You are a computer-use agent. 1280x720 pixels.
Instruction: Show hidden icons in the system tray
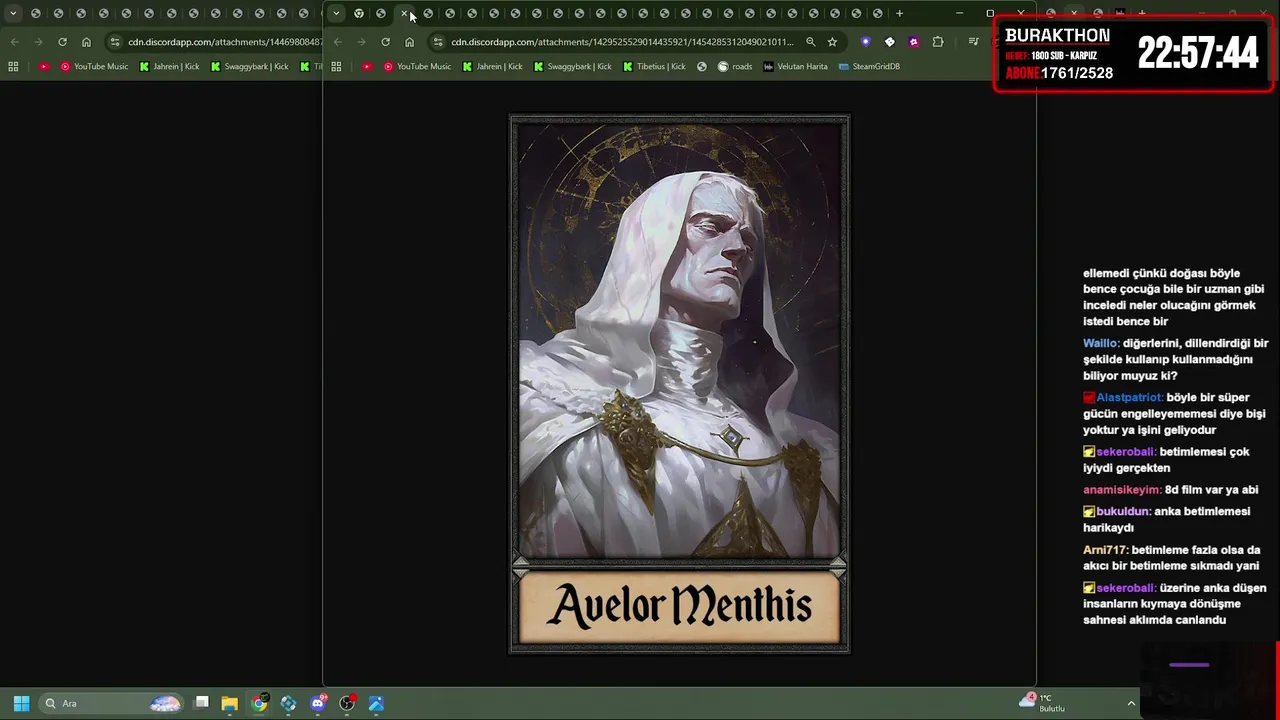(x=1131, y=703)
